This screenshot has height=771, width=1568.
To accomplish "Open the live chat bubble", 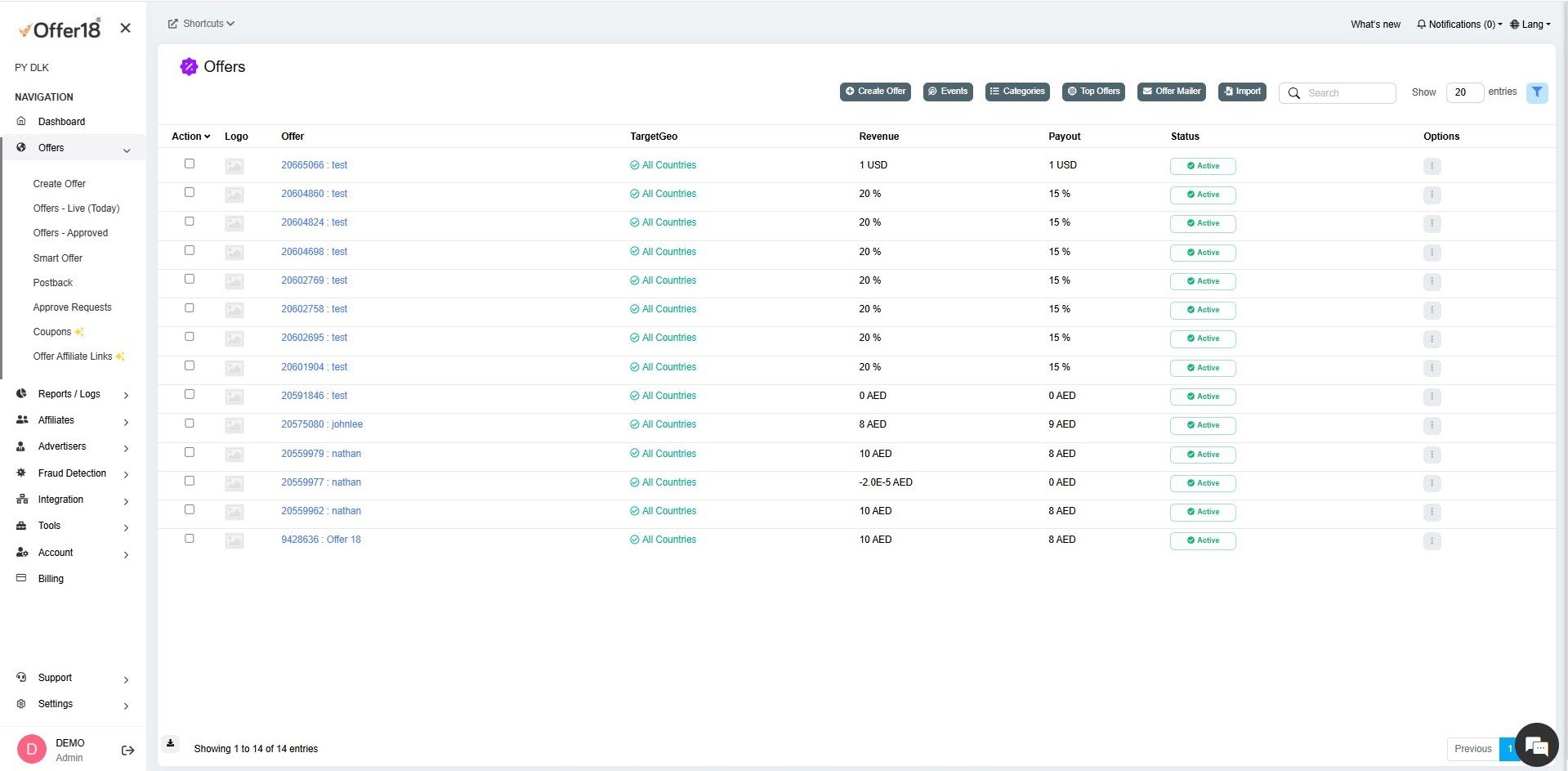I will click(x=1536, y=745).
